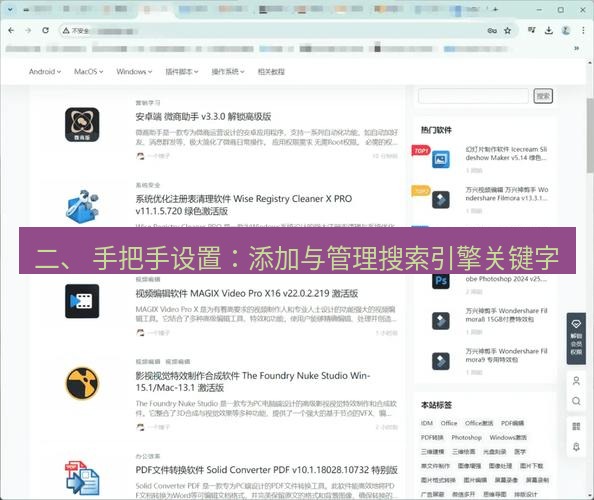Open the 不安全 site security warning
The image size is (594, 500).
pos(76,31)
